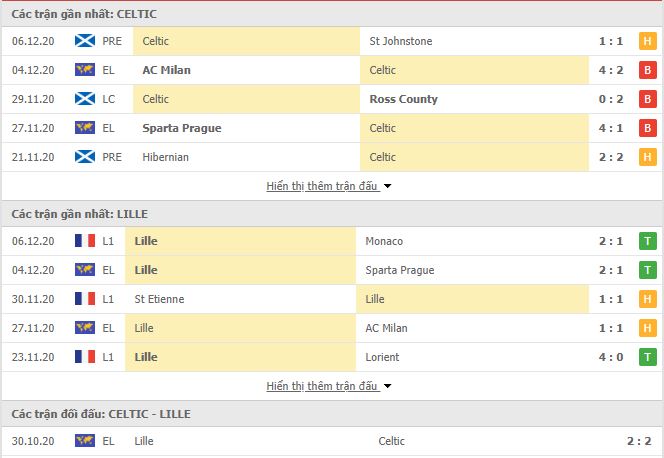Click red B badge on Ross County row
Viewport: 664px width, 458px height.
pyautogui.click(x=647, y=99)
